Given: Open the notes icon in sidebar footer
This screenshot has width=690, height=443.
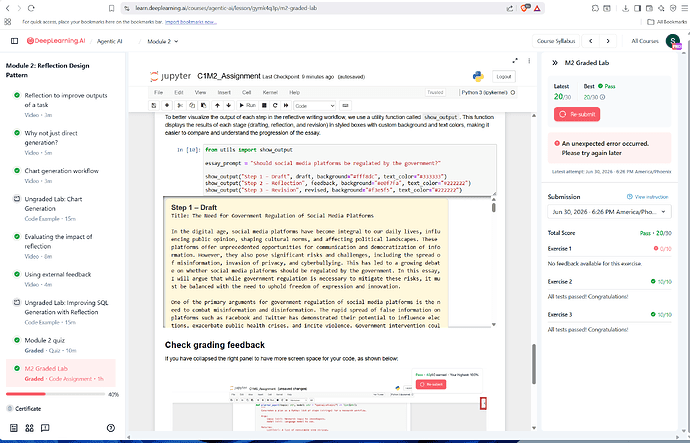Looking at the screenshot, I should (14, 428).
